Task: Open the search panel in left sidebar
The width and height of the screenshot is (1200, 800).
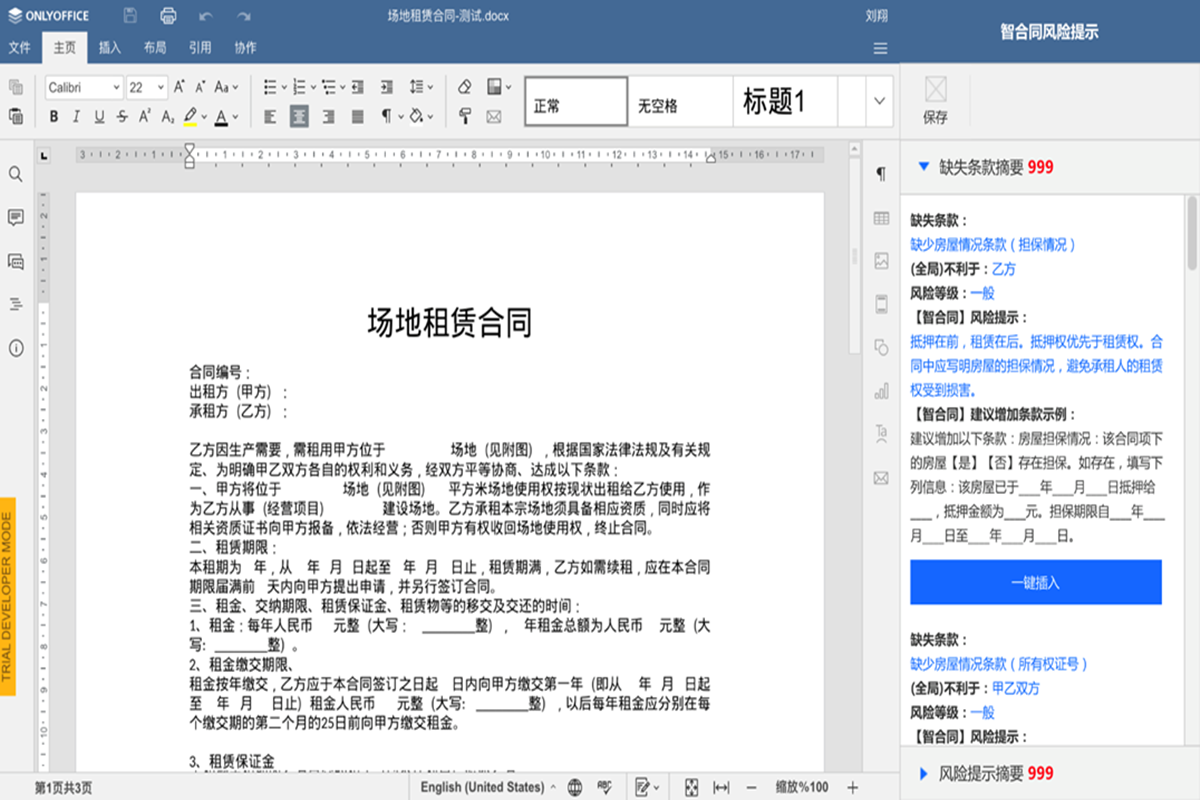Action: [x=16, y=174]
